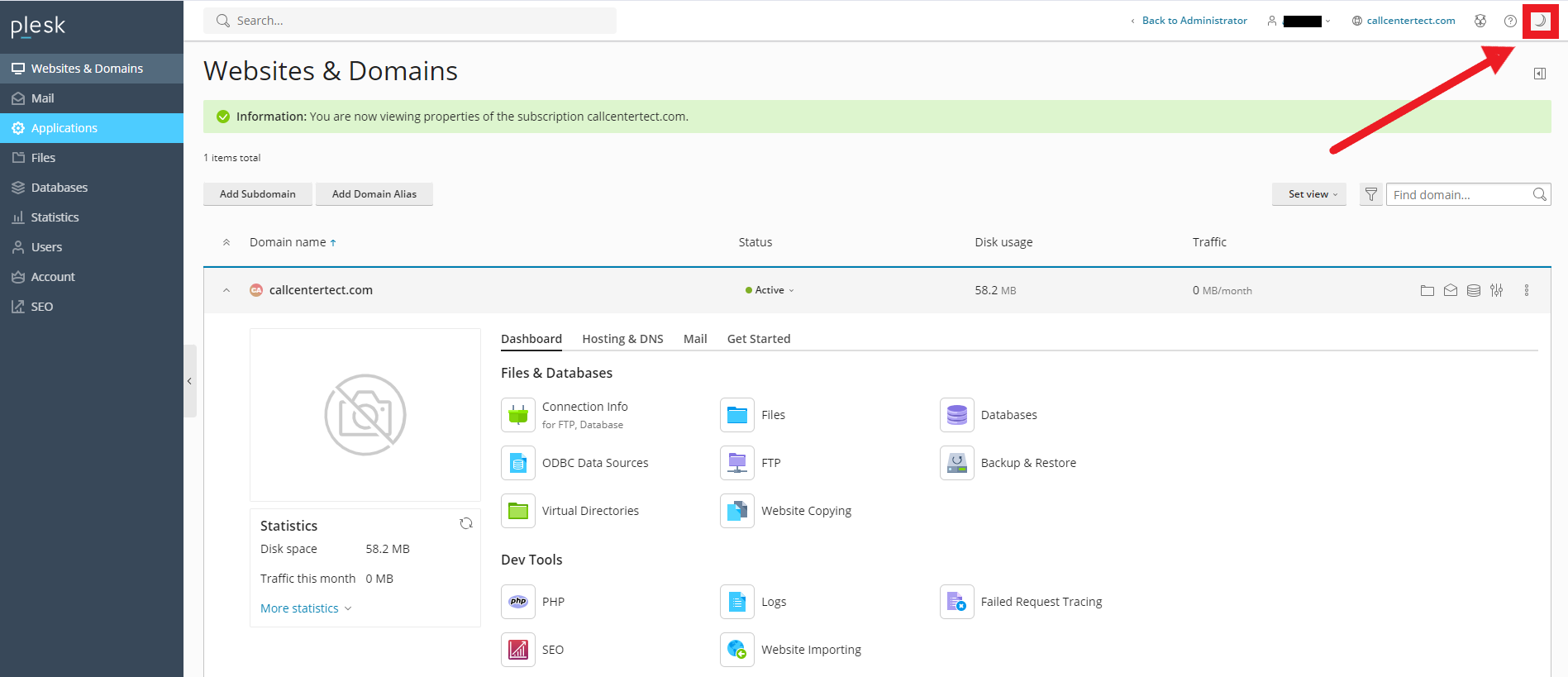The height and width of the screenshot is (677, 1568).
Task: Open Applications in the sidebar
Action: pyautogui.click(x=64, y=128)
